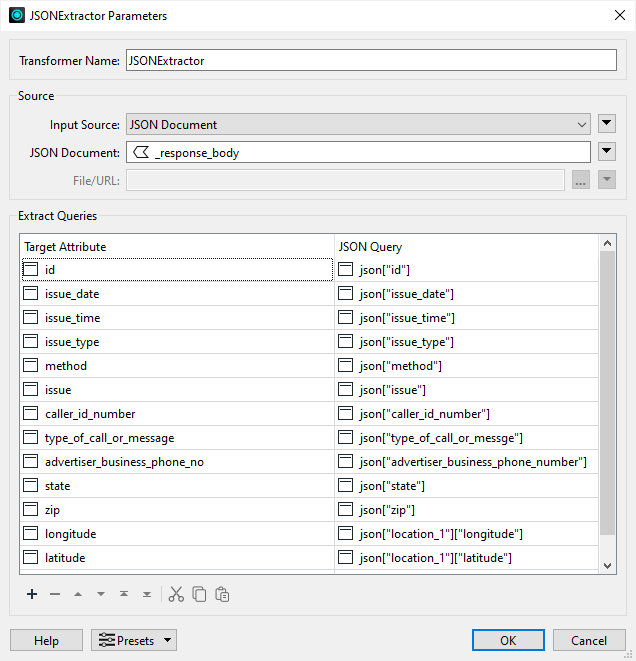
Task: Open the Presets dropdown
Action: click(134, 640)
